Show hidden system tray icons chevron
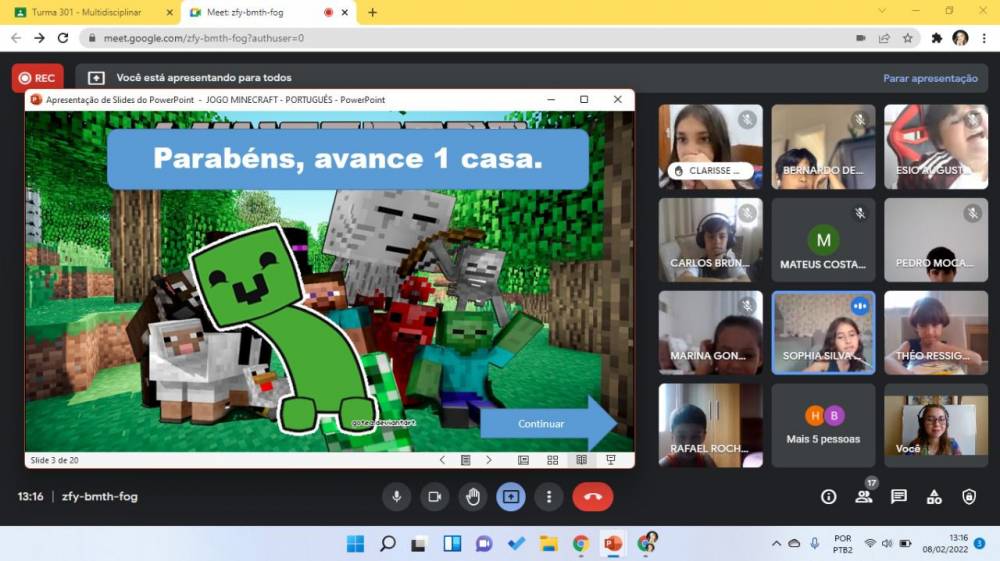Screen dimensions: 1000x561 pos(776,543)
